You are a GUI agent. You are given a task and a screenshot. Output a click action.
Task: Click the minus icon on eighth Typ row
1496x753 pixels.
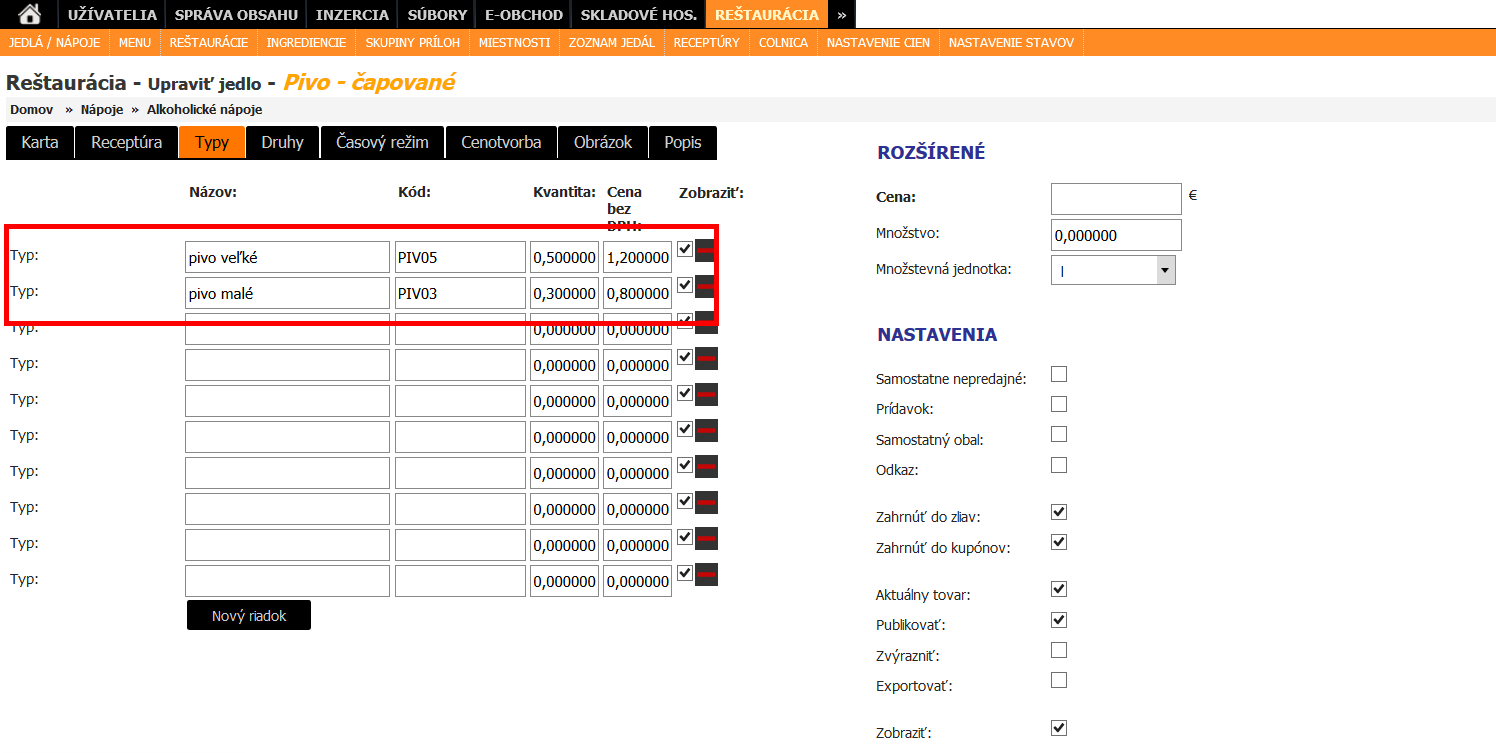706,503
